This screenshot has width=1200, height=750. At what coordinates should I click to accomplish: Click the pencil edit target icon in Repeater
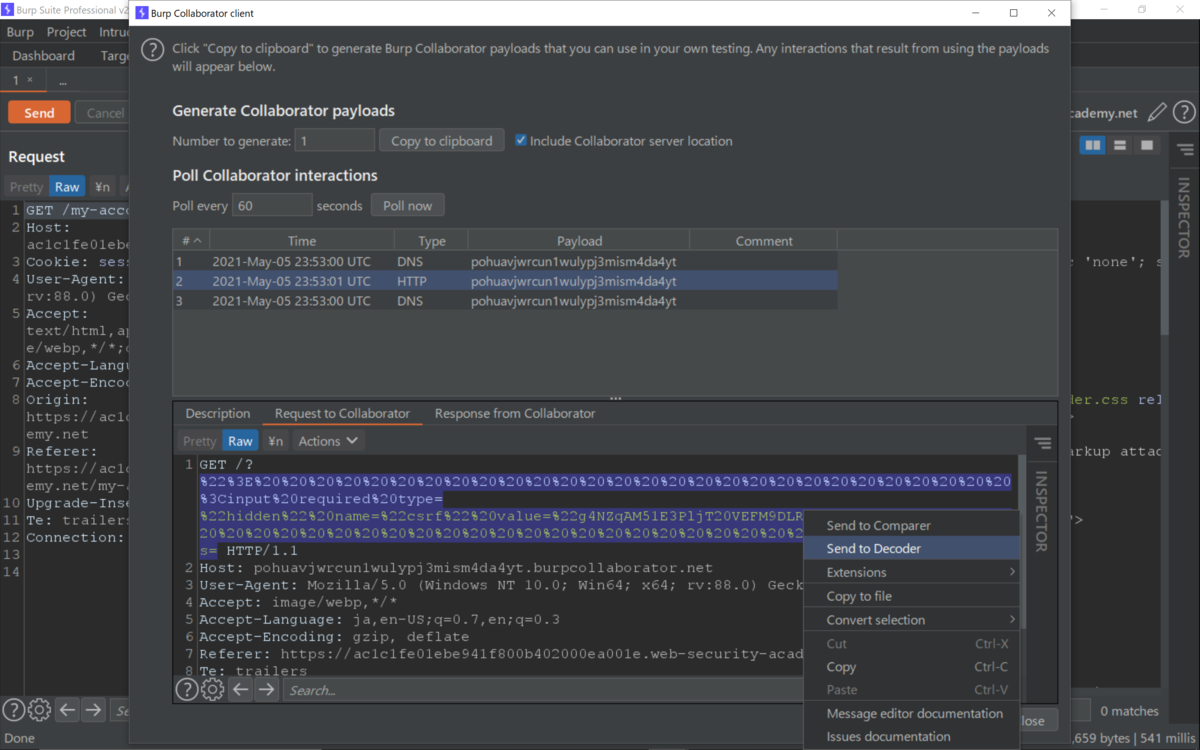pyautogui.click(x=1157, y=113)
